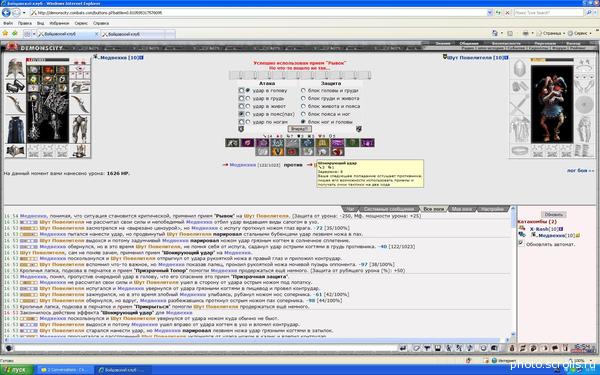Image resolution: width=600 pixels, height=375 pixels.
Task: Switch to second 'Бойцовский клуб' browser tab
Action: pyautogui.click(x=134, y=34)
